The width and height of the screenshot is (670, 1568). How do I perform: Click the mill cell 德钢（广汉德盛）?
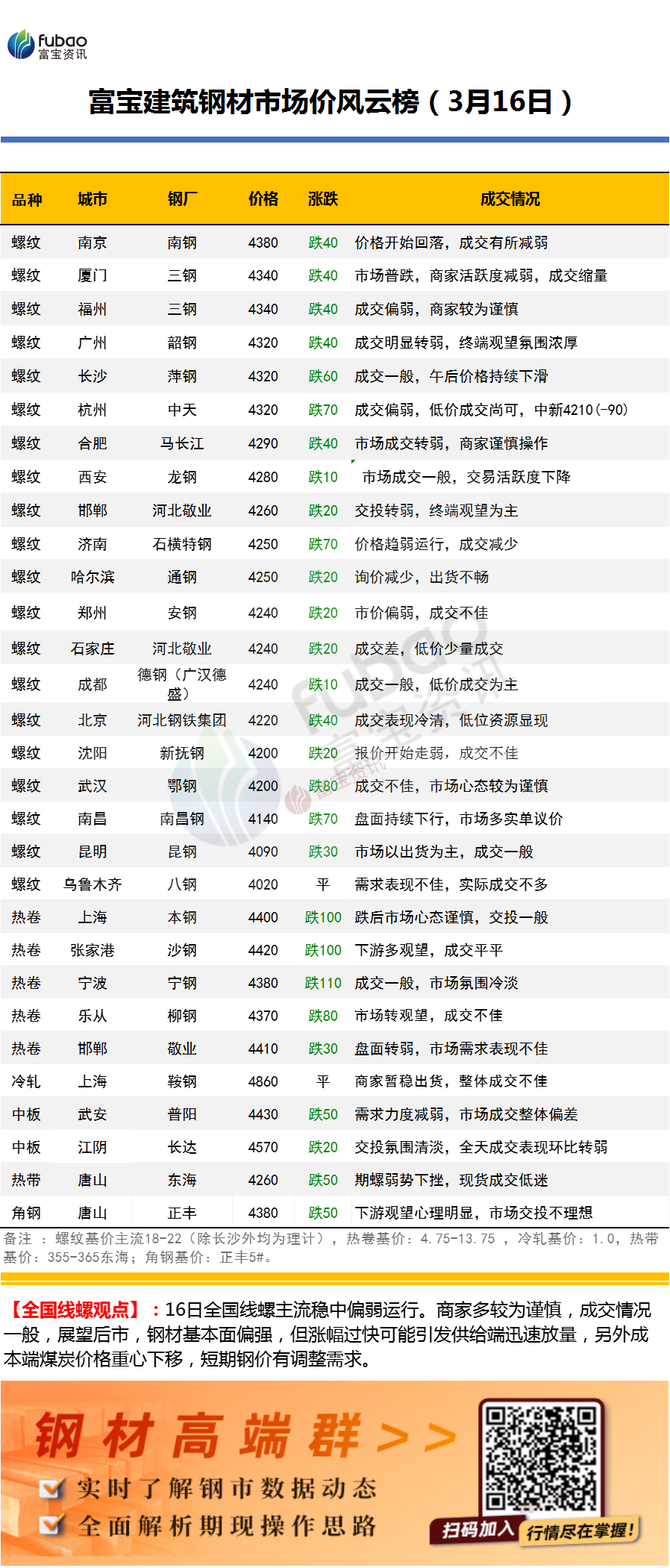182,684
